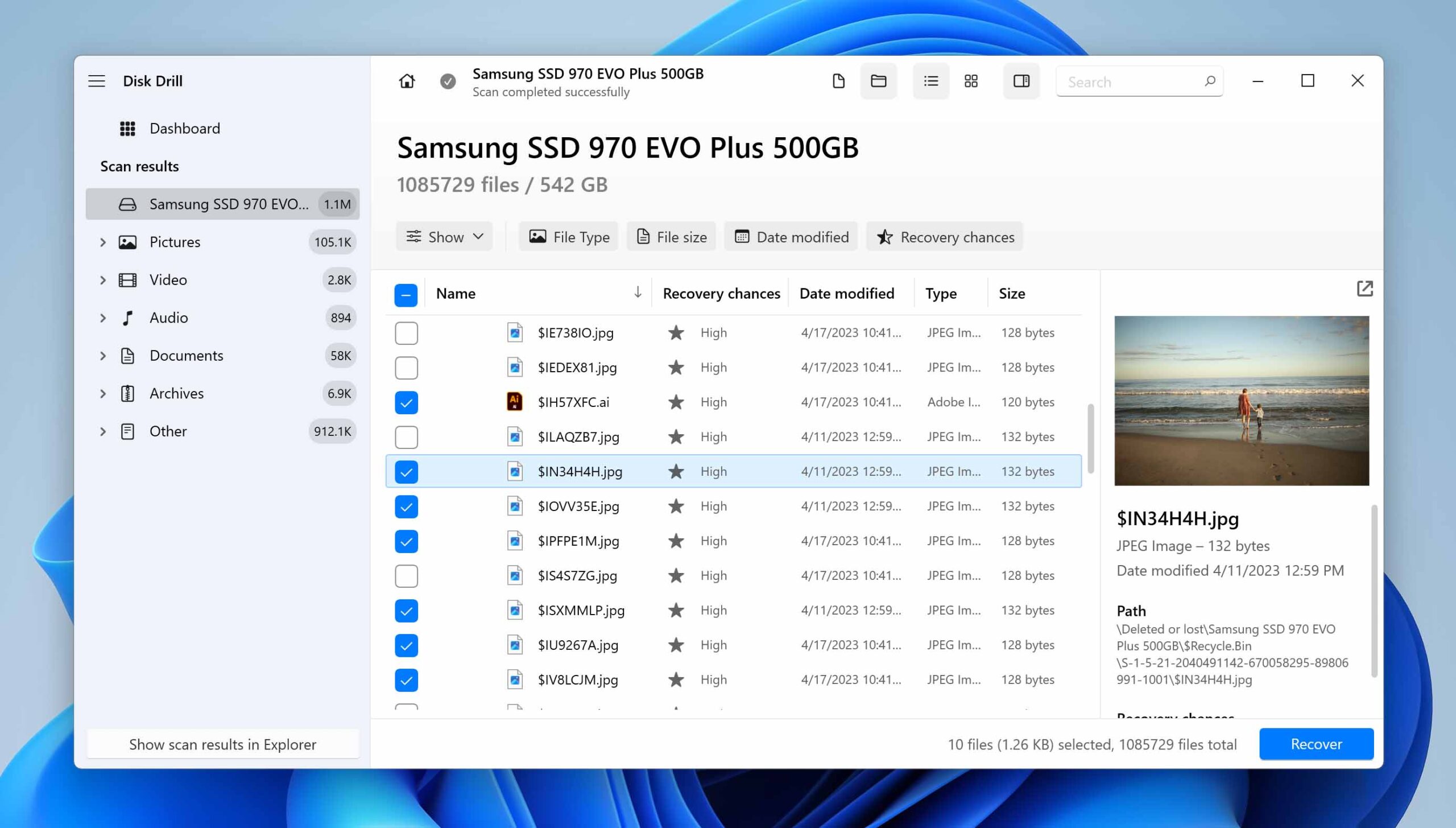This screenshot has height=828, width=1456.
Task: Uncheck the box for $ISXMMLP.jpg
Action: (x=406, y=611)
